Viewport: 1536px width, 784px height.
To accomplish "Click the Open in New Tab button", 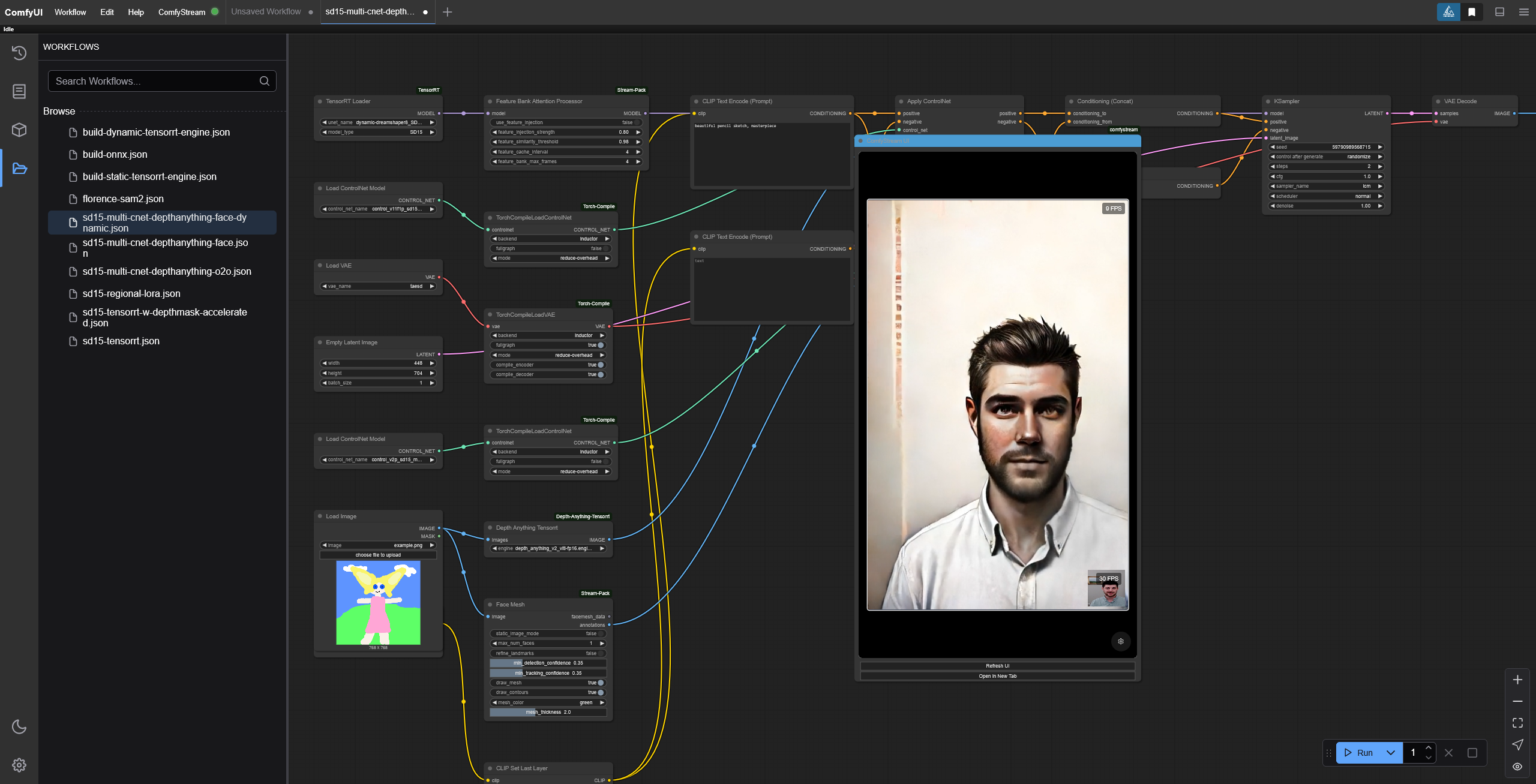I will point(997,676).
